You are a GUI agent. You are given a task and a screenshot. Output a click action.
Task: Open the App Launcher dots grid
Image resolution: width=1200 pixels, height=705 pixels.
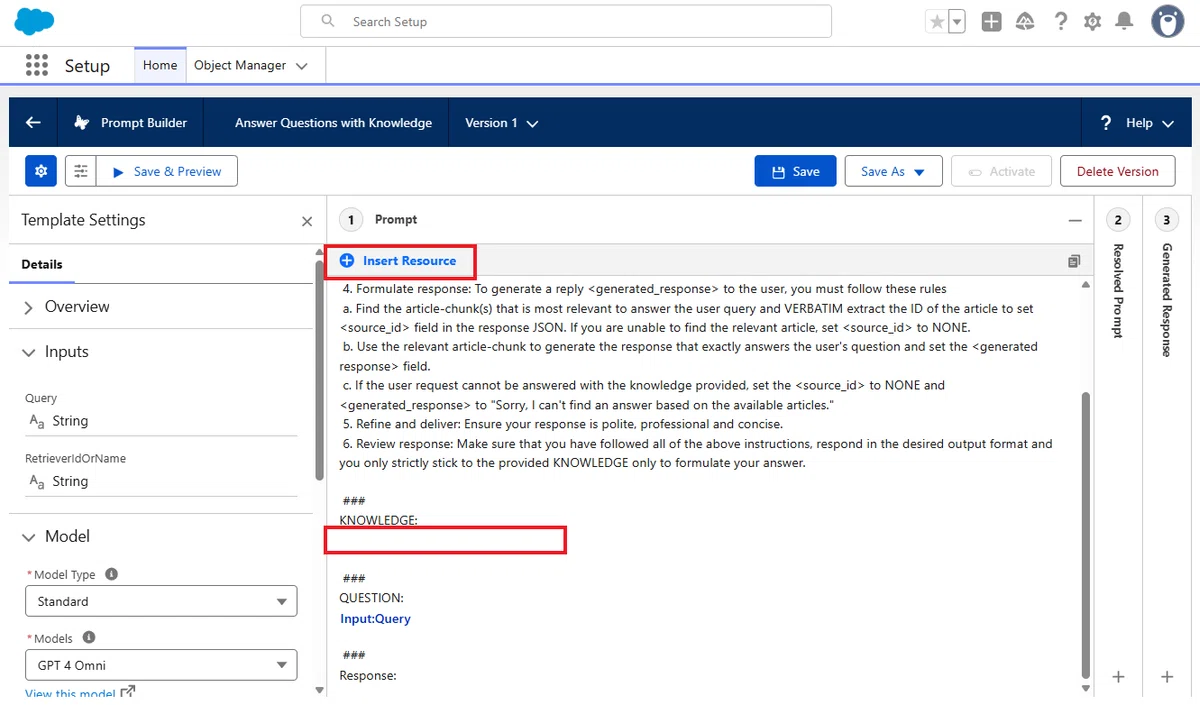click(36, 65)
